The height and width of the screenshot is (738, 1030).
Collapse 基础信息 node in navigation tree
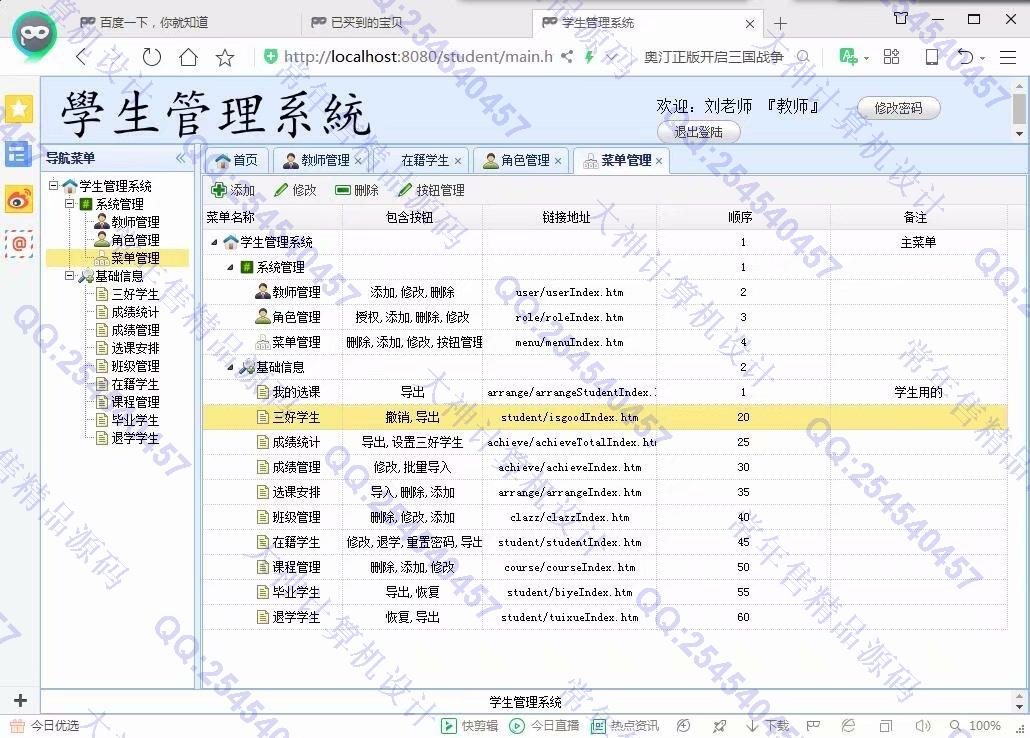69,276
